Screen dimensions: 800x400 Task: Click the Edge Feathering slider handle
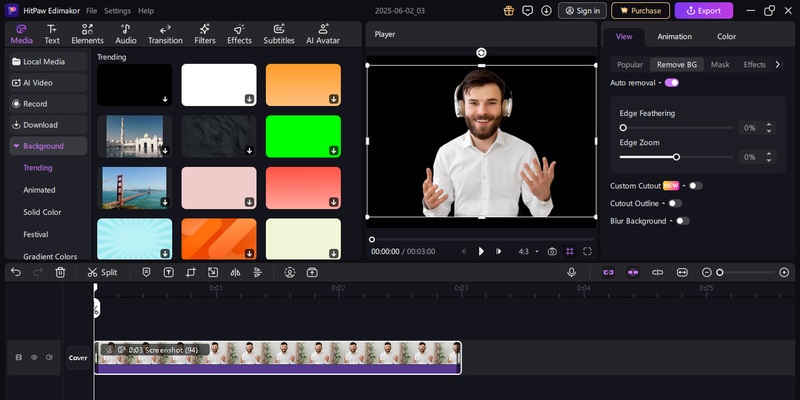coord(623,128)
